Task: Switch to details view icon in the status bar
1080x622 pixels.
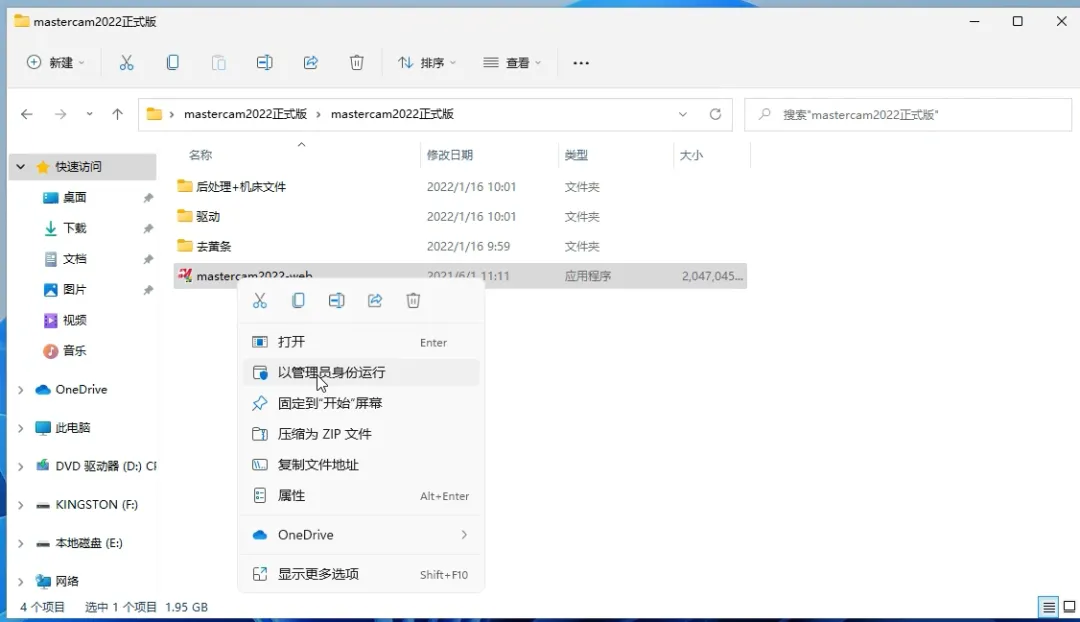Action: 1048,607
